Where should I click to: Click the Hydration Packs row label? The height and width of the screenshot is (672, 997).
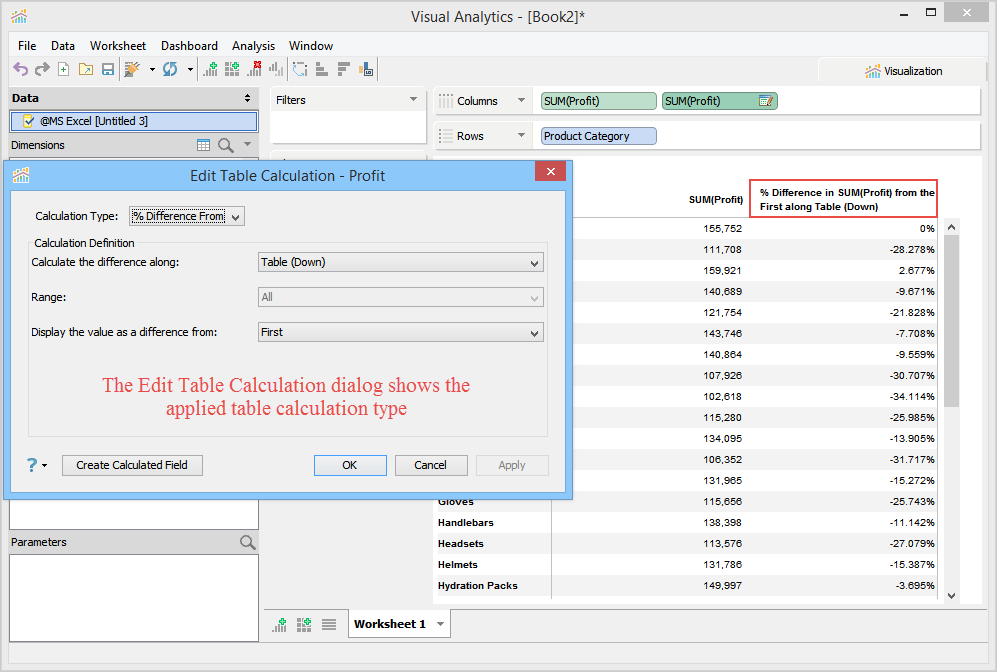478,586
